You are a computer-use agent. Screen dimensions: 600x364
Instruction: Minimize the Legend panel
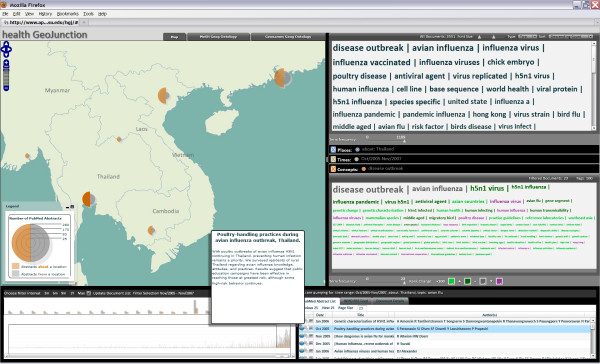[x=68, y=207]
